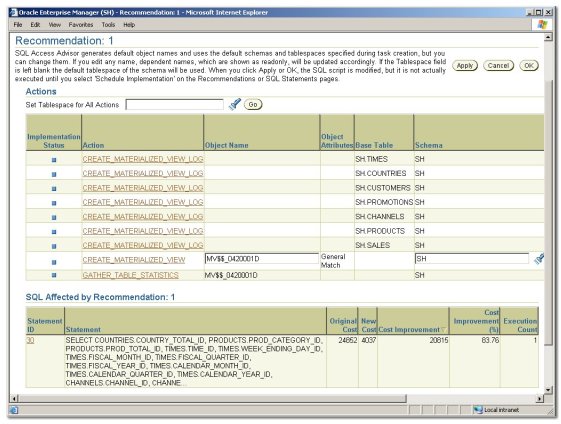Click the implementation status icon for SH.PROMOTIONS row

point(54,203)
